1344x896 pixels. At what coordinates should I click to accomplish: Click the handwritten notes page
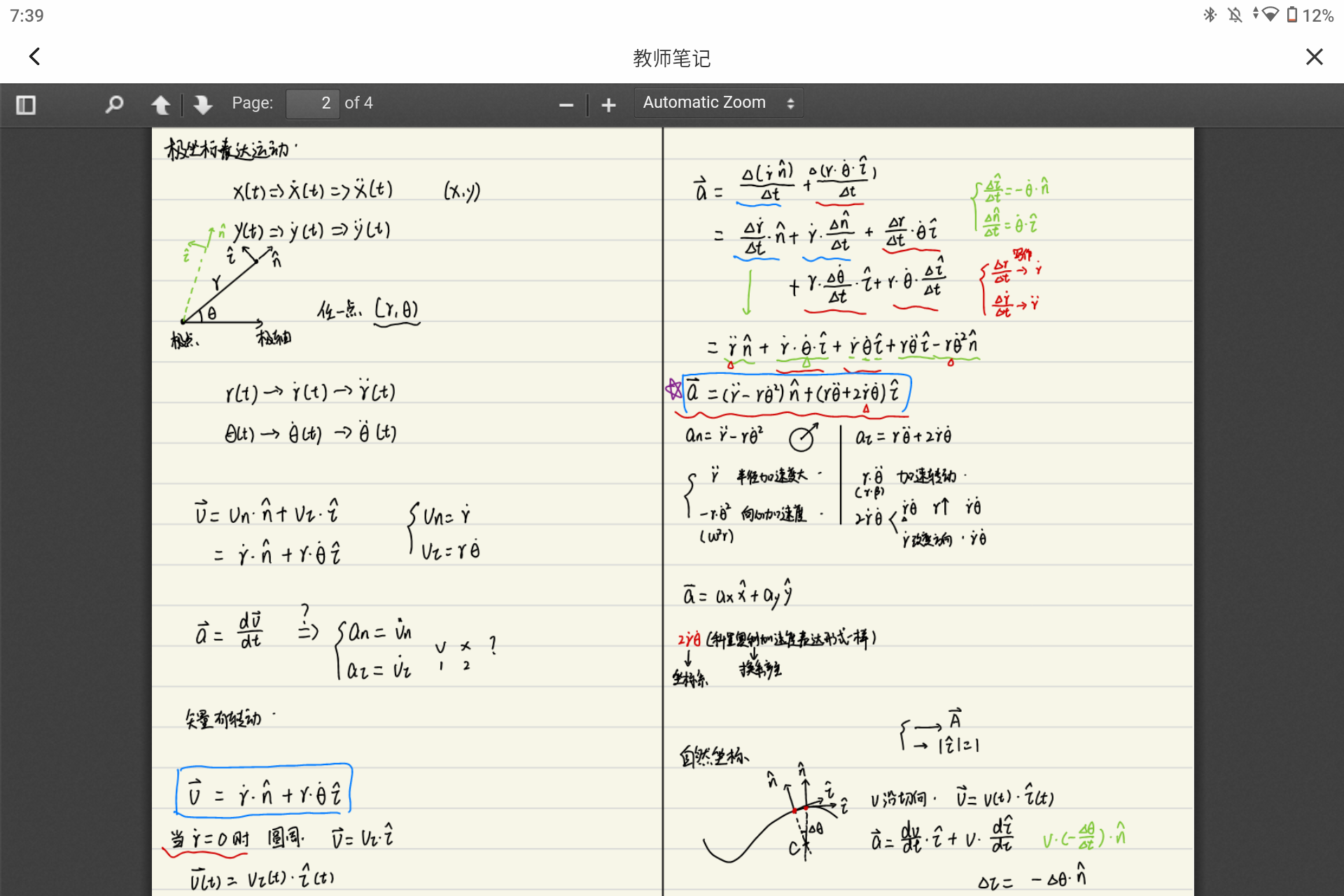tap(673, 512)
